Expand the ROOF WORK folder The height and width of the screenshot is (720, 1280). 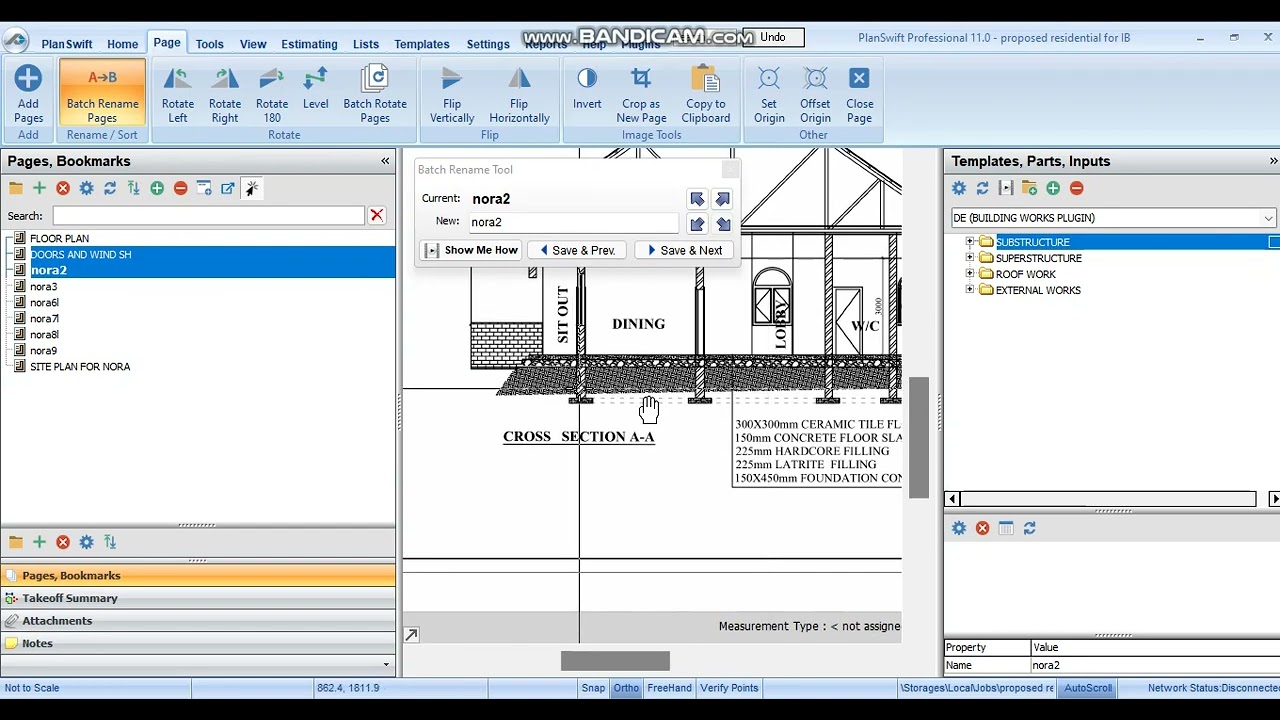tap(969, 274)
